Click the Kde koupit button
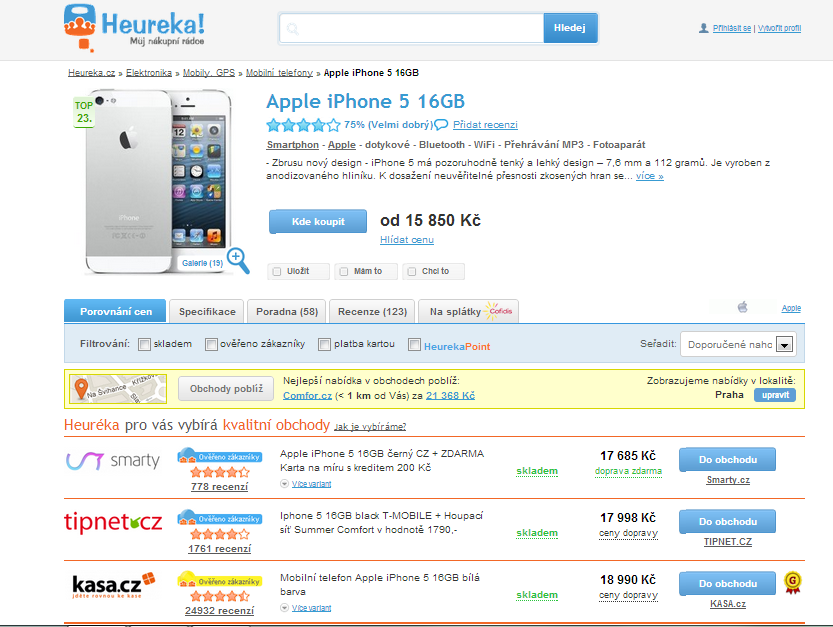Screen dimensions: 833x627 point(318,222)
